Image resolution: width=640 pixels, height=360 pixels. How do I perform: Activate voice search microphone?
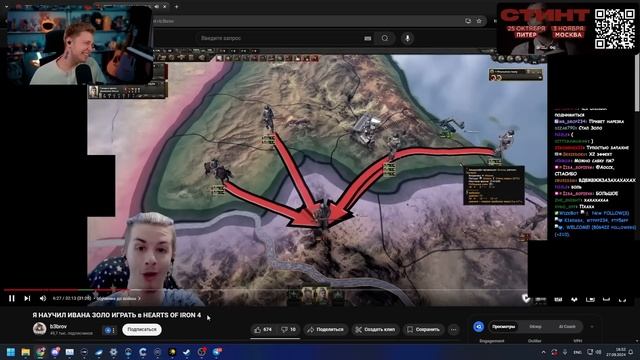point(407,38)
